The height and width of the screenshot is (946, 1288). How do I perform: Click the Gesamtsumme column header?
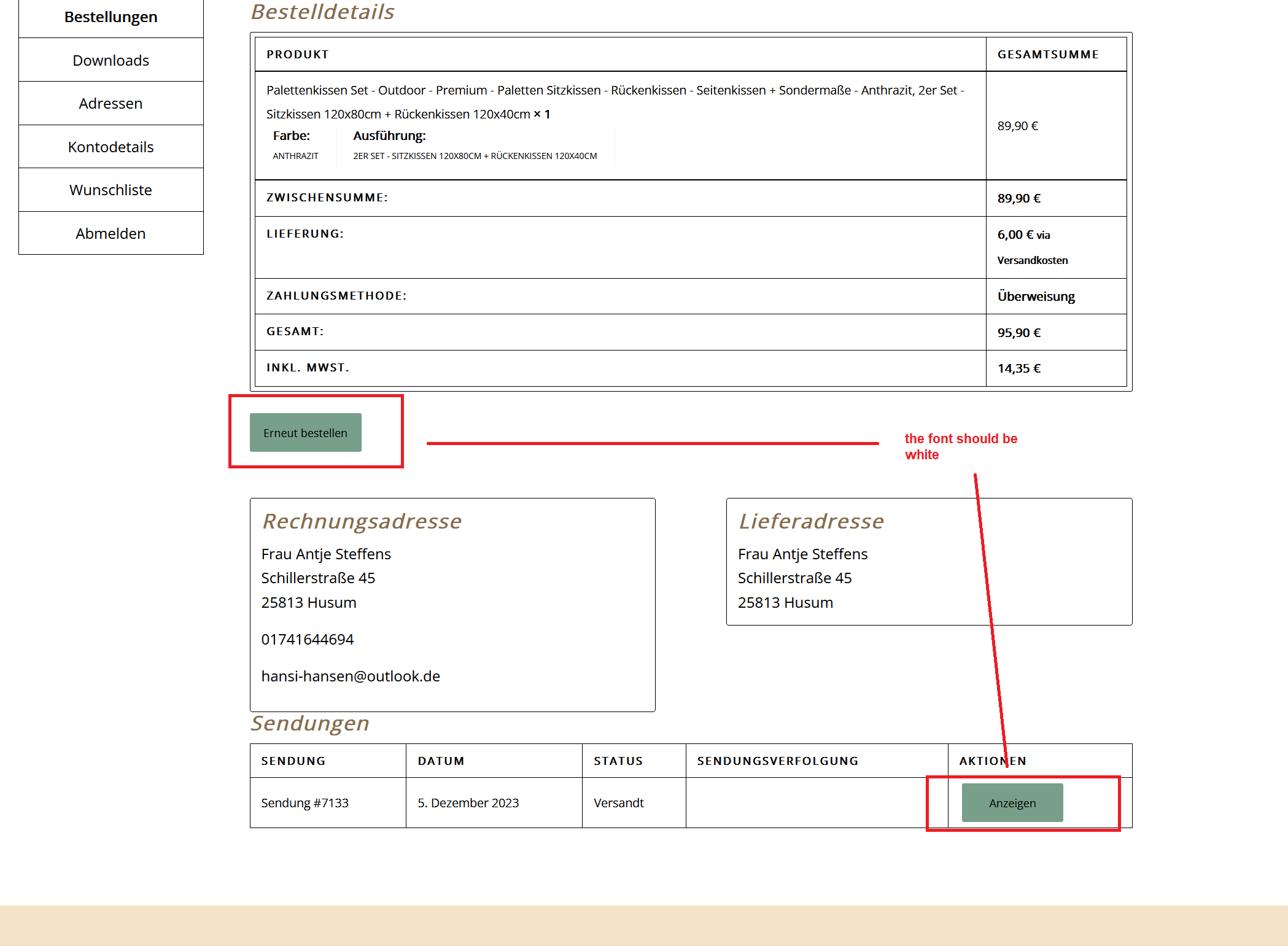1048,55
